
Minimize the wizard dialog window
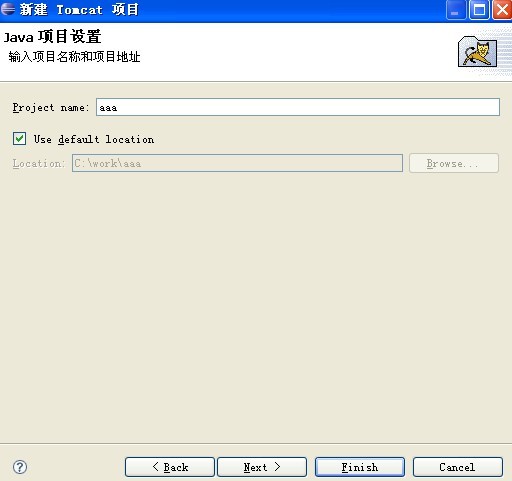pyautogui.click(x=456, y=10)
